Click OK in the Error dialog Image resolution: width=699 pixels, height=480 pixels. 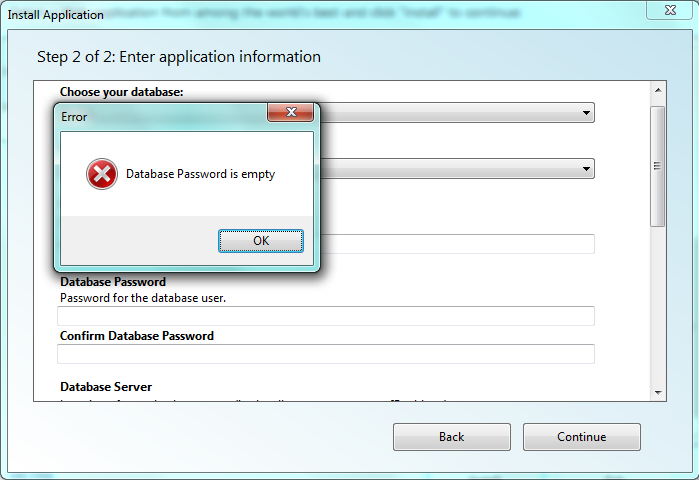[261, 241]
